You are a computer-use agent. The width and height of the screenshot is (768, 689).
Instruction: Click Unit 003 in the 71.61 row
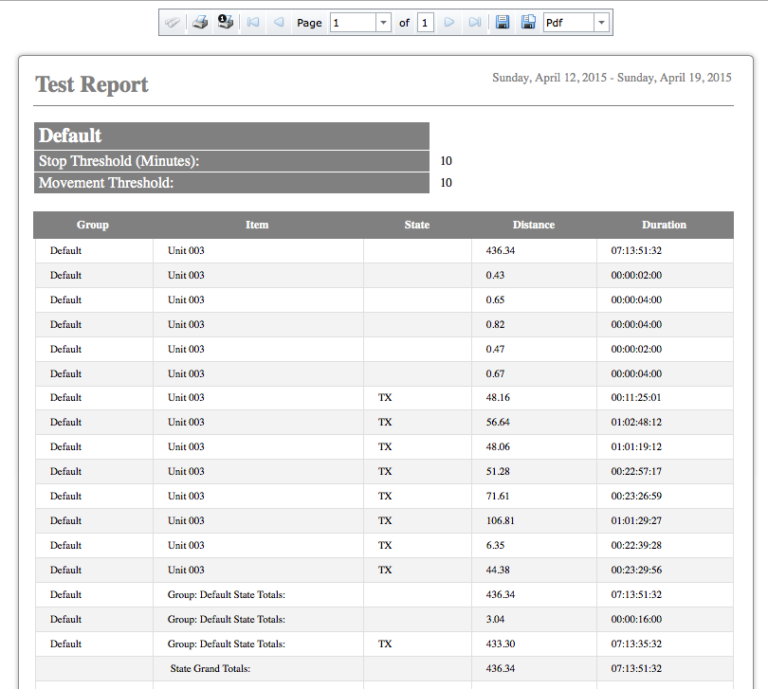click(x=186, y=496)
